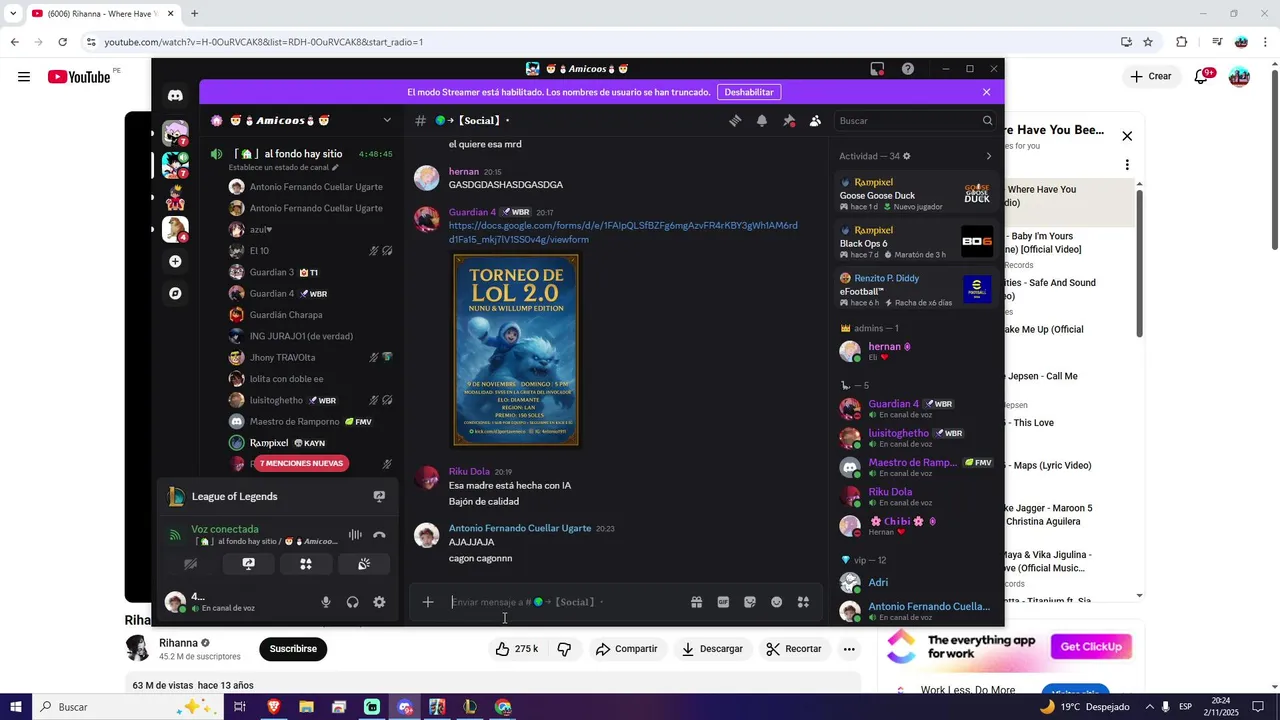Open Discord direct messages home icon
1280x720 pixels.
(175, 96)
